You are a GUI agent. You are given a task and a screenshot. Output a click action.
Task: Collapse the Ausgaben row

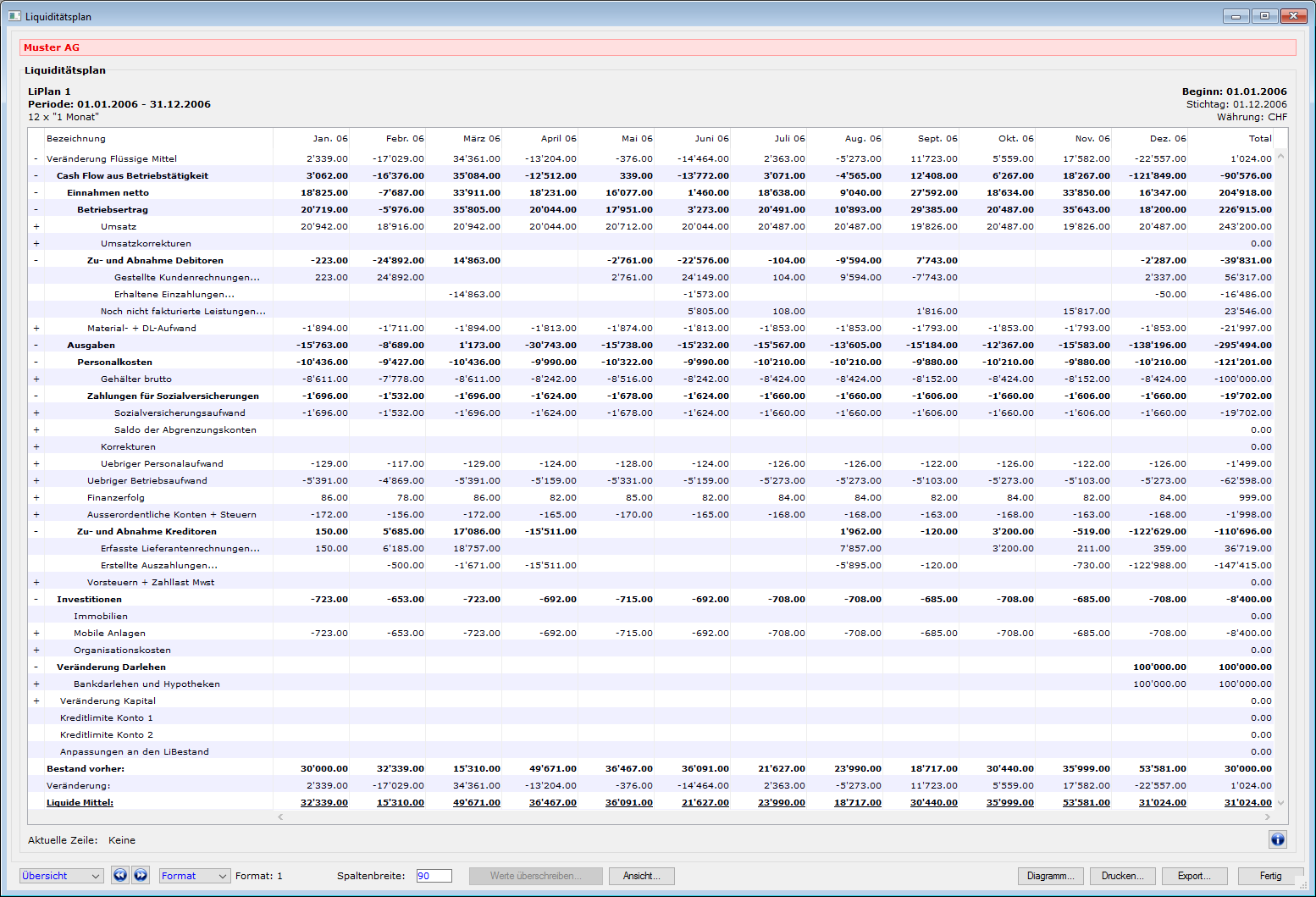[x=36, y=346]
